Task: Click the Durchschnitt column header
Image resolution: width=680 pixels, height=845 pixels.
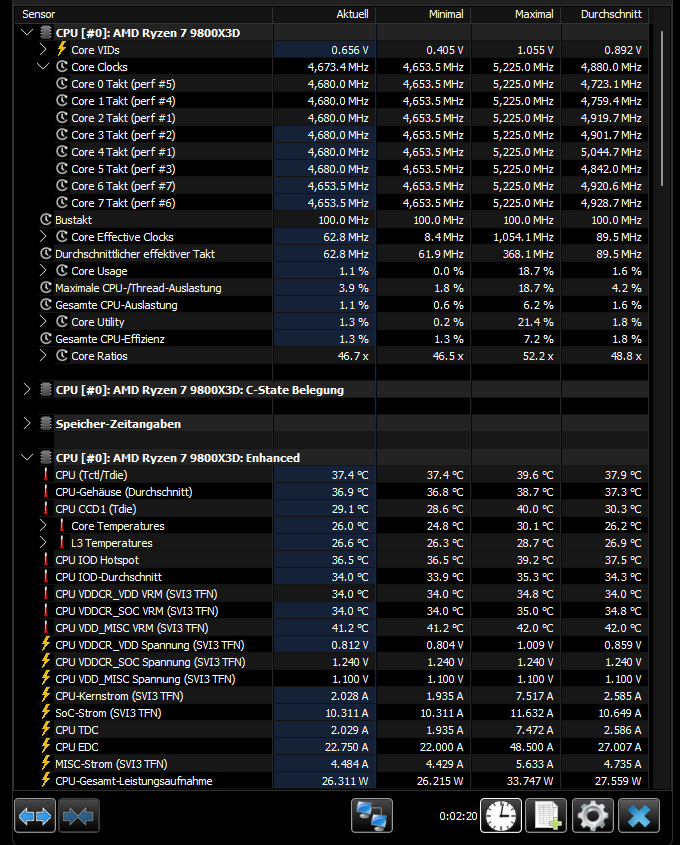Action: tap(605, 14)
